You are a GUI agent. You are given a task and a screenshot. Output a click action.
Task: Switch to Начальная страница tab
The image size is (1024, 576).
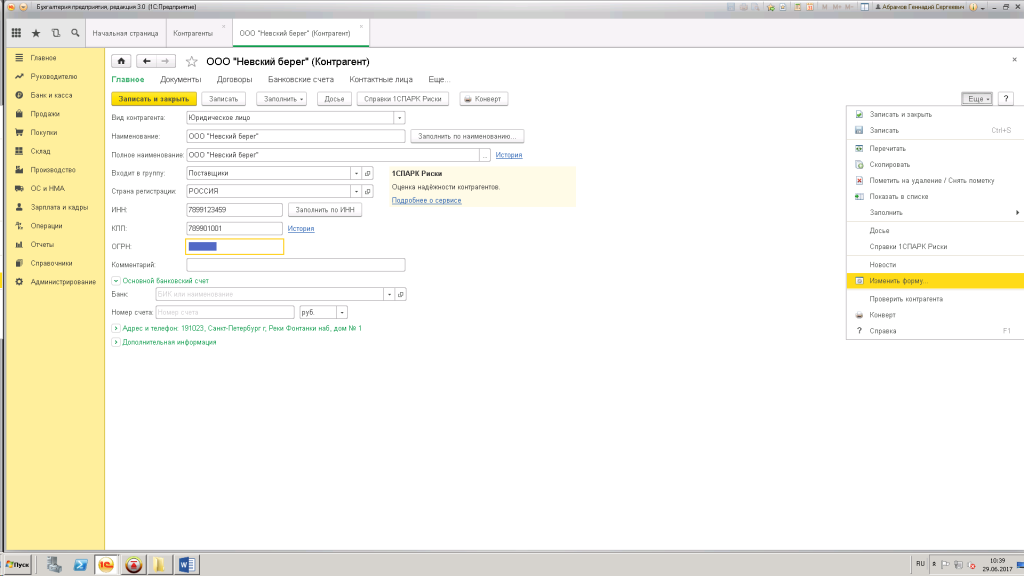(x=125, y=33)
